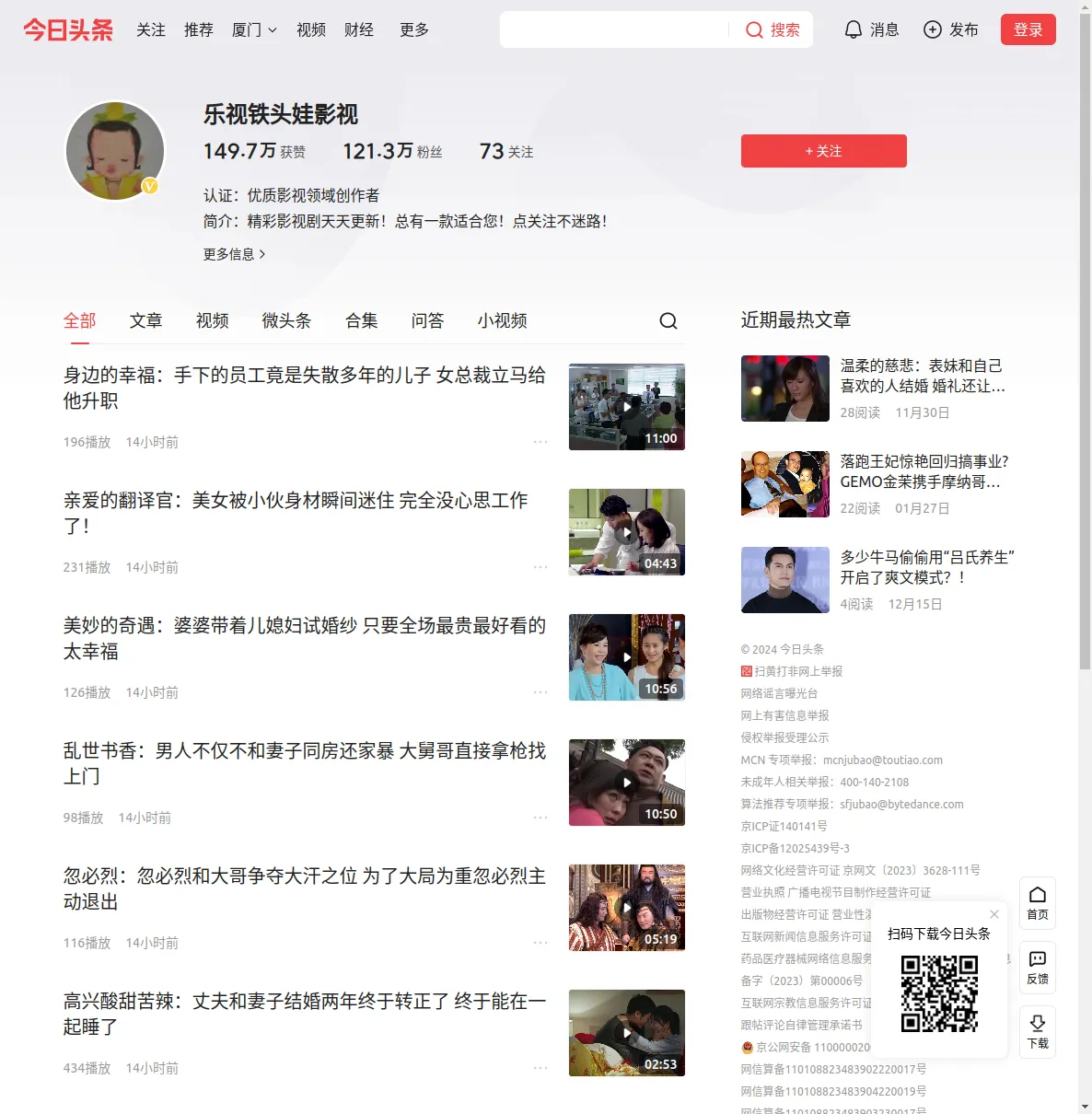Close the QR code download popup
1092x1114 pixels.
994,914
